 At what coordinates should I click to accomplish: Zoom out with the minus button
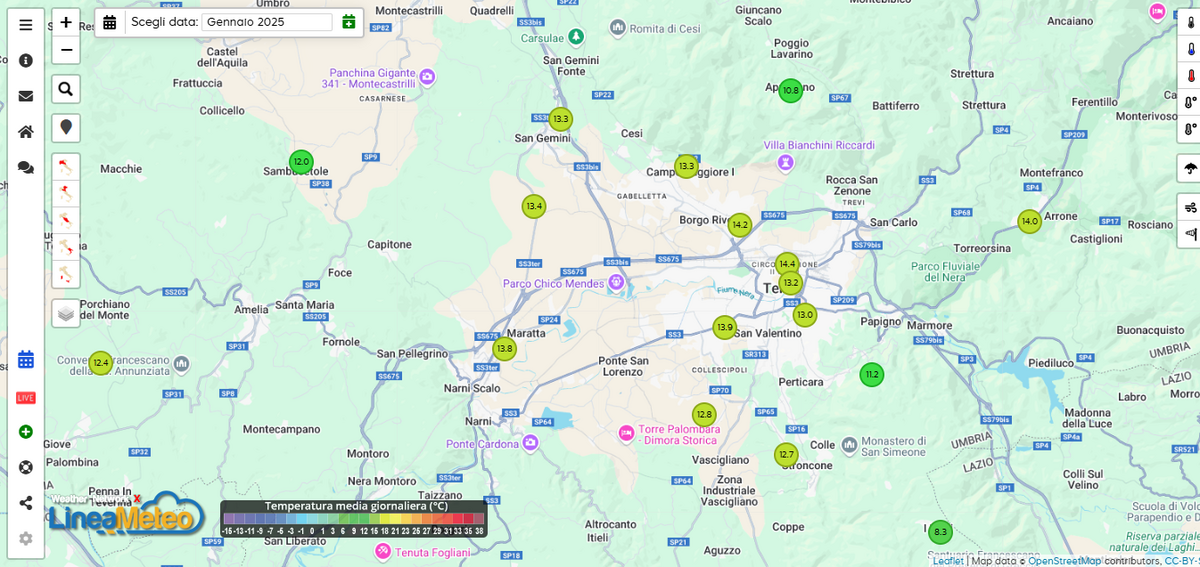click(66, 50)
